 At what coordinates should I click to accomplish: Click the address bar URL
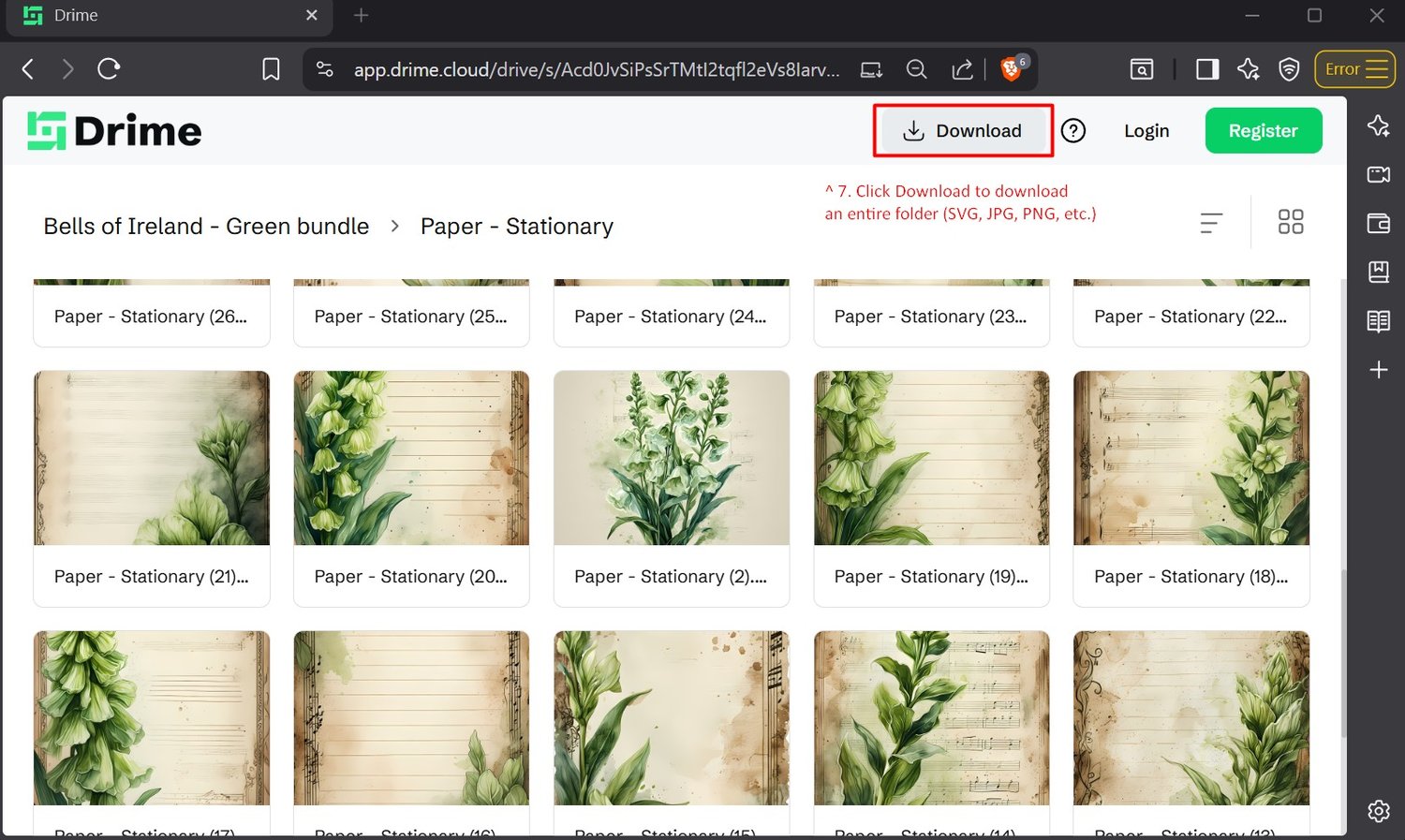596,69
